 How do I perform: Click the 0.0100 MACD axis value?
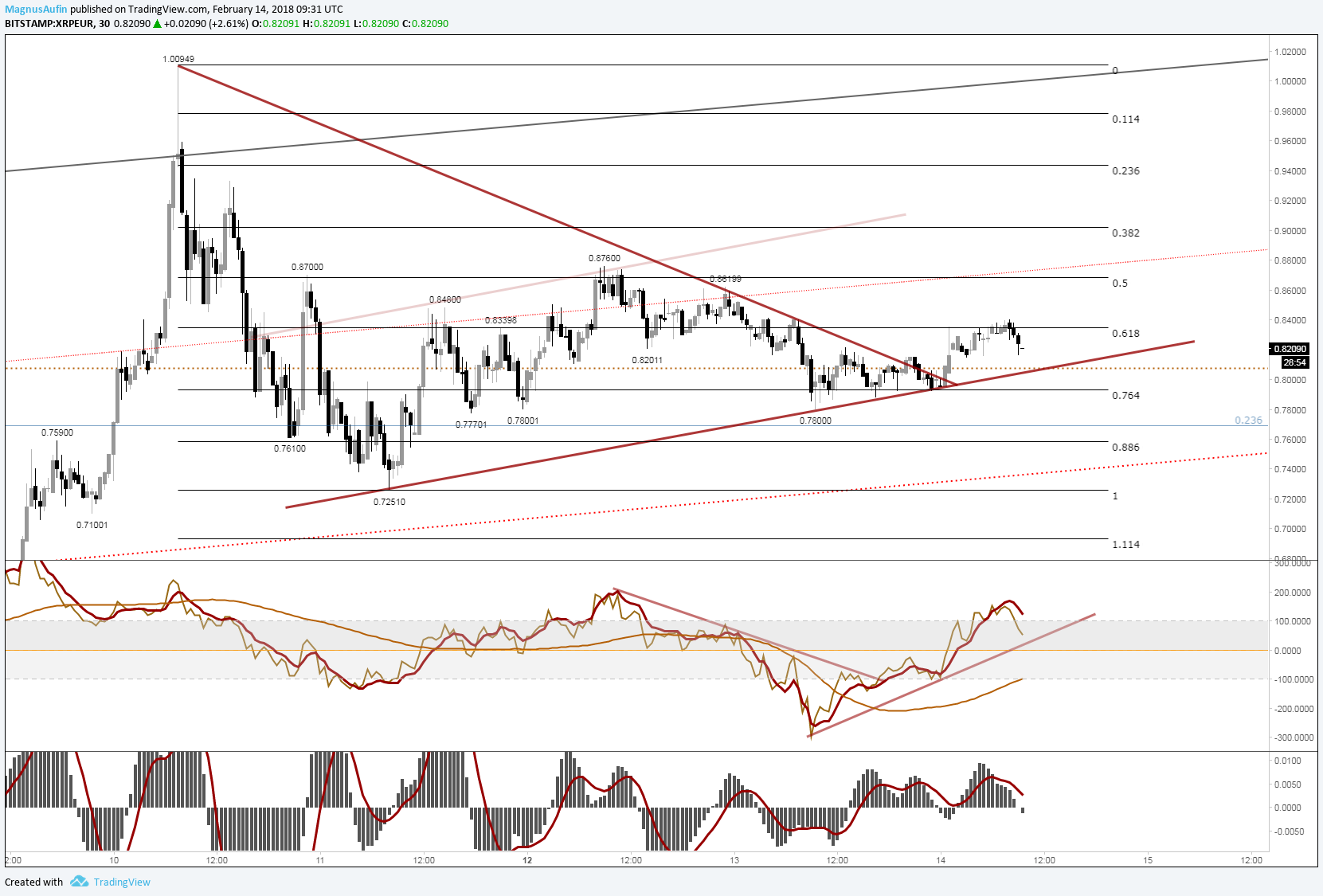1288,761
